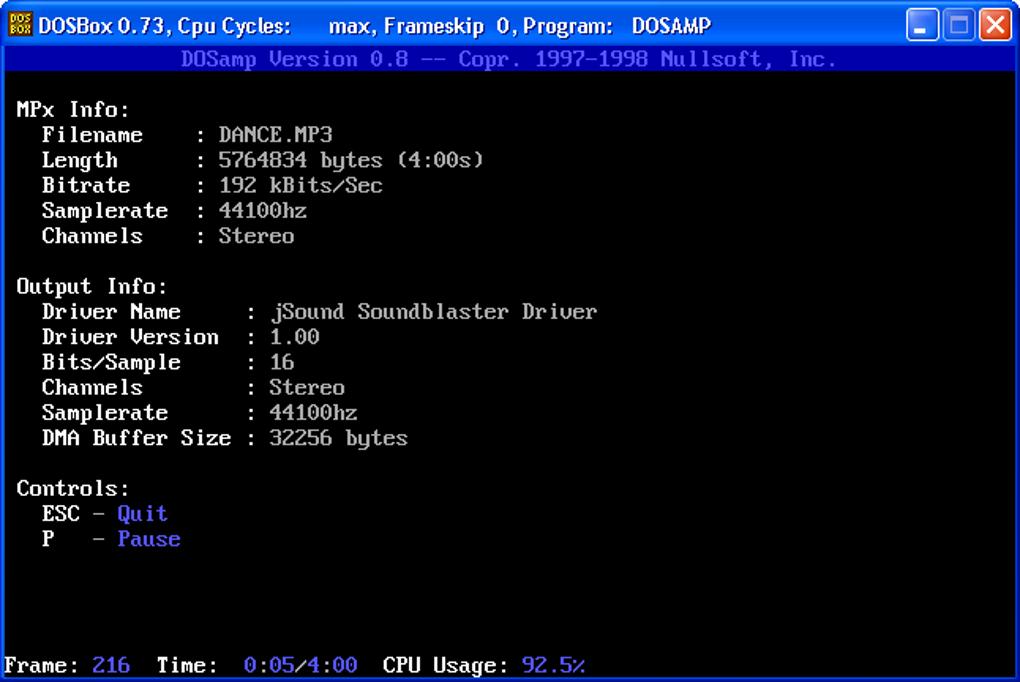The height and width of the screenshot is (682, 1020).
Task: Click the DOSamp Version 0.8 header line
Action: point(508,59)
